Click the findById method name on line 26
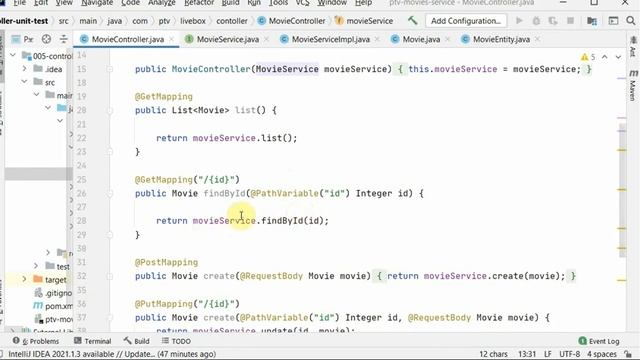640x360 pixels. (x=224, y=193)
